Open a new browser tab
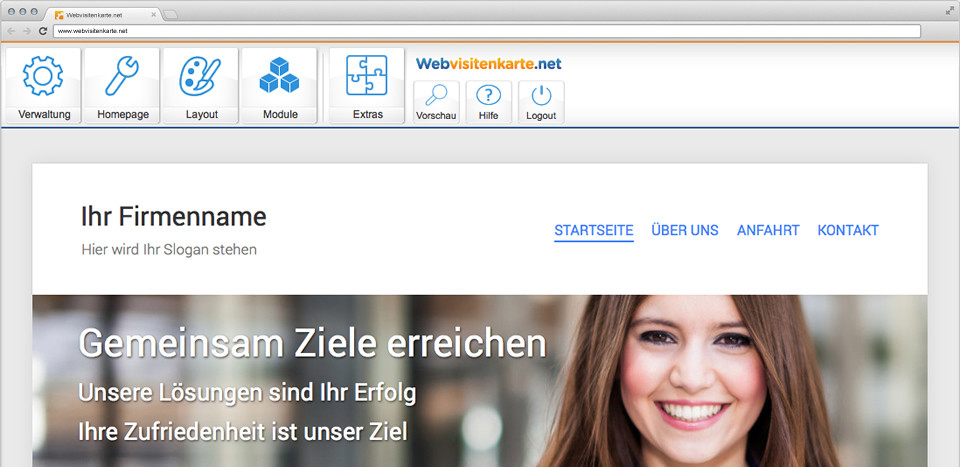Viewport: 960px width, 467px height. tap(171, 15)
